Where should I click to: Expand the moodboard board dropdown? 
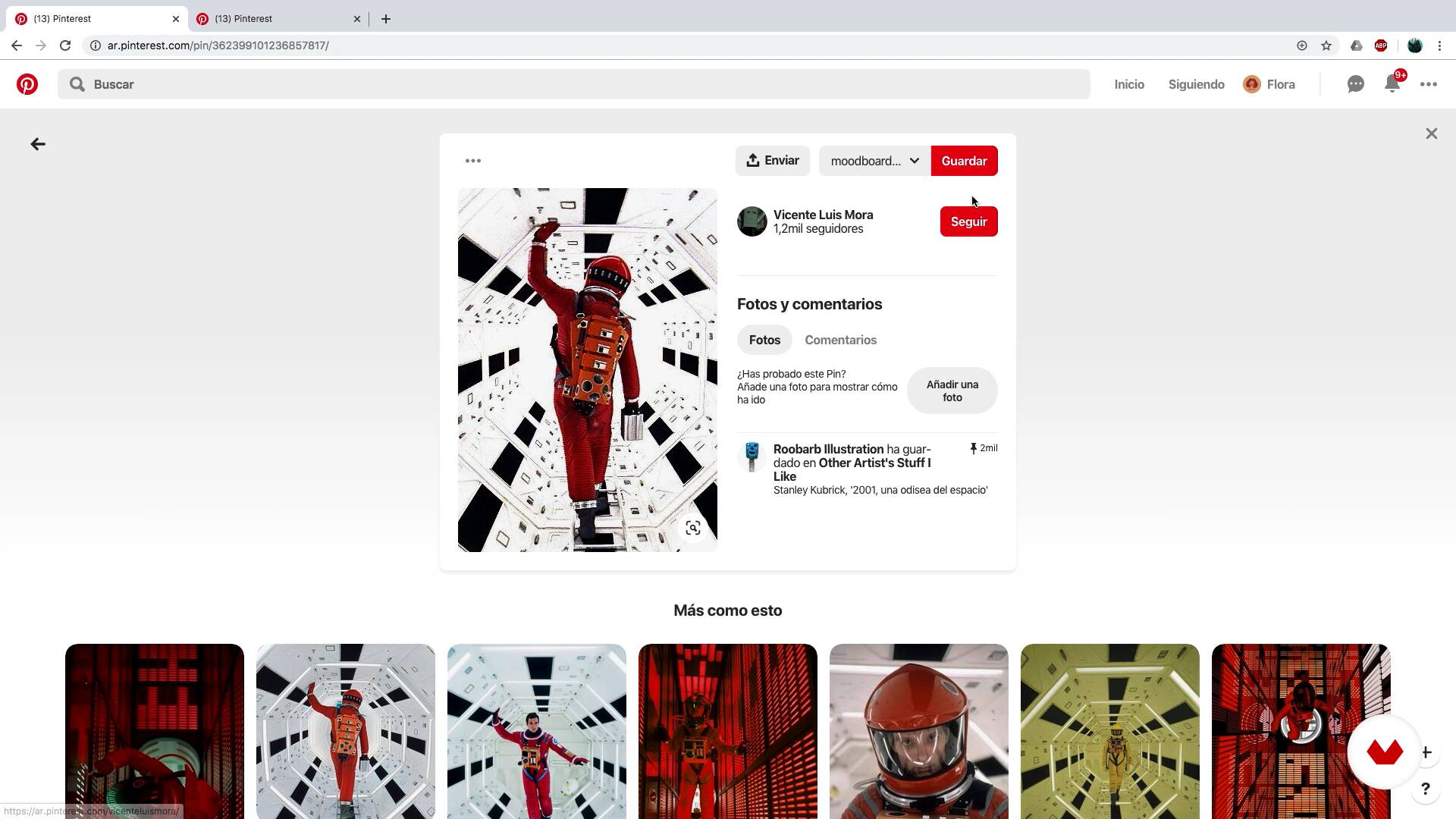tap(875, 161)
